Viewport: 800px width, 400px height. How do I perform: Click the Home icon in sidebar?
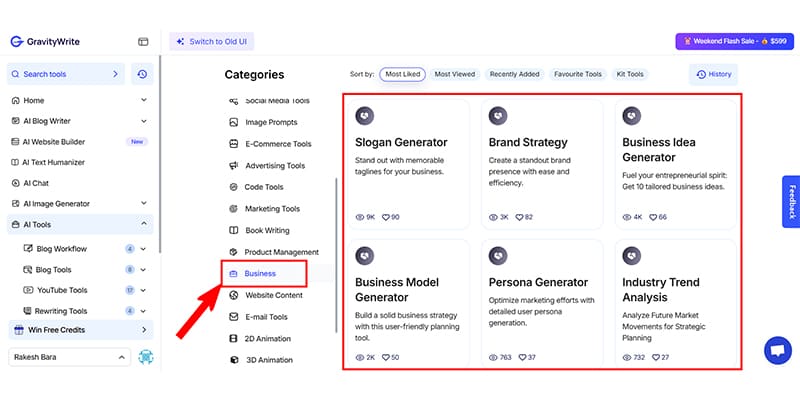(15, 101)
